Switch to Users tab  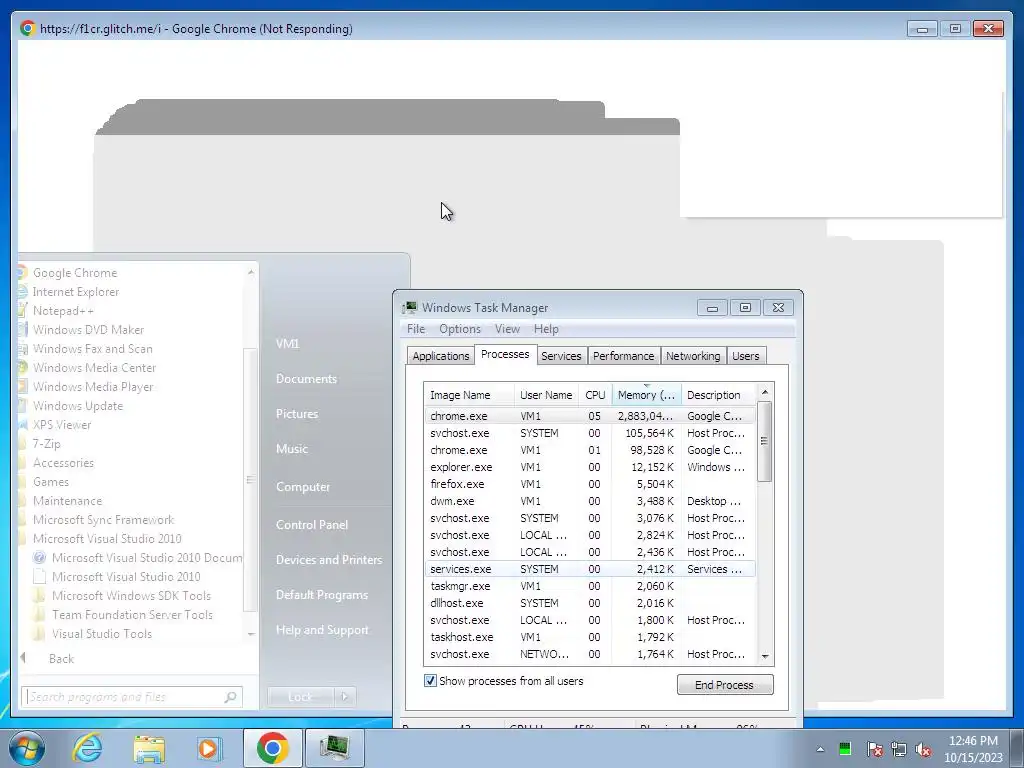[x=745, y=356]
